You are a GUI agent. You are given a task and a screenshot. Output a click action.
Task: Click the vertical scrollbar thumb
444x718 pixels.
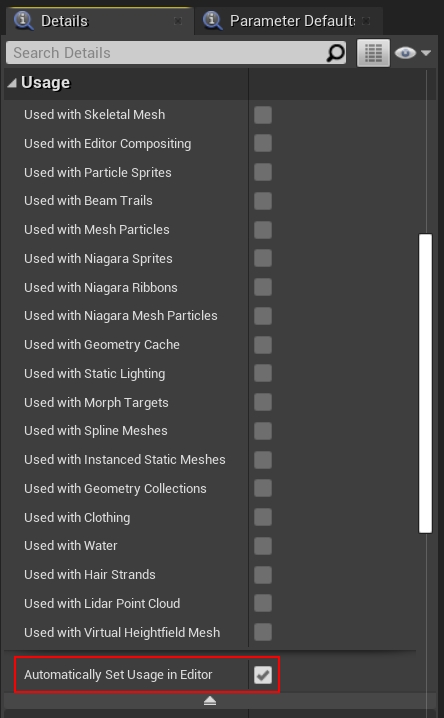tap(425, 383)
